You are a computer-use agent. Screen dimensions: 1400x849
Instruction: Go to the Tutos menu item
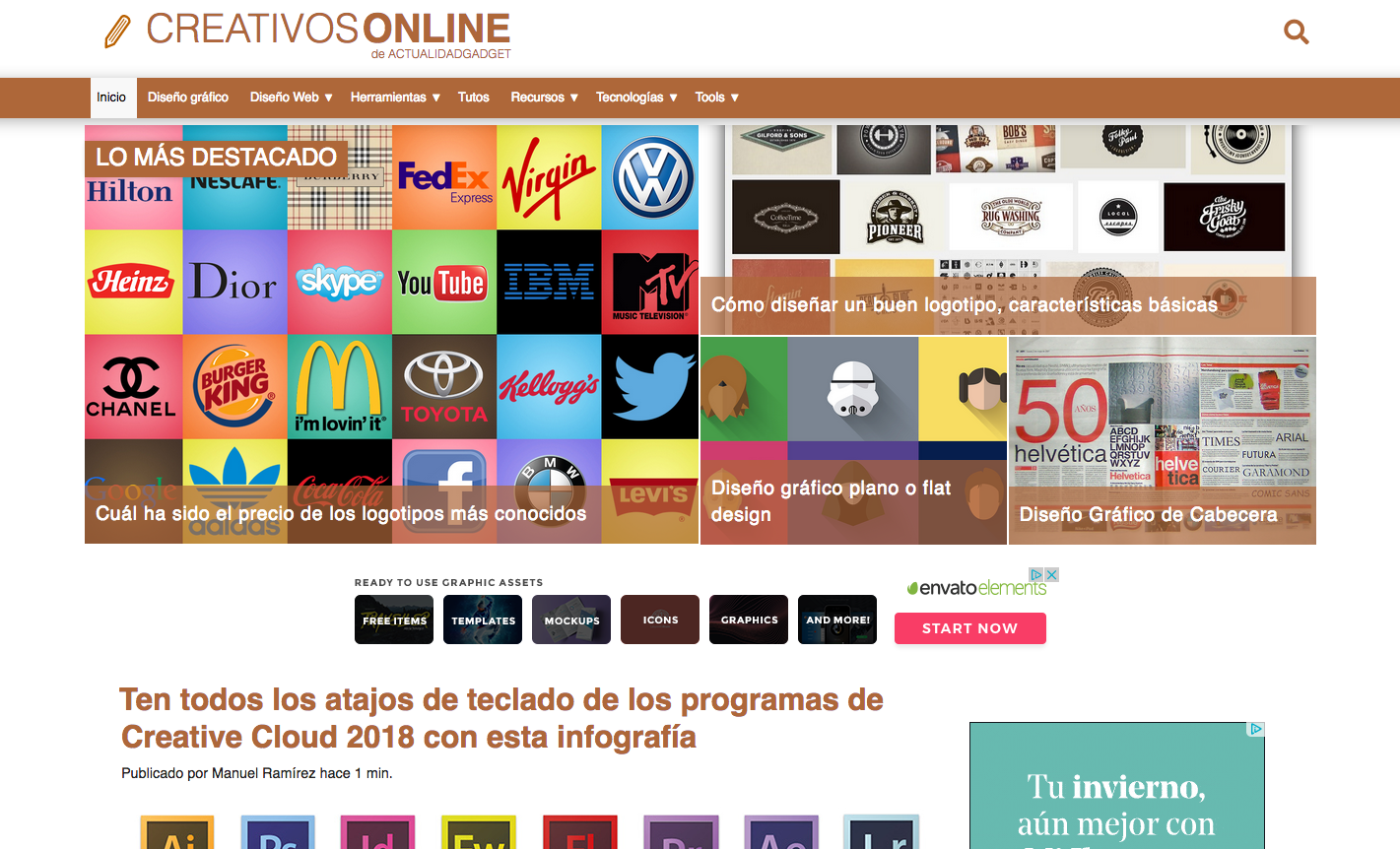(x=474, y=98)
